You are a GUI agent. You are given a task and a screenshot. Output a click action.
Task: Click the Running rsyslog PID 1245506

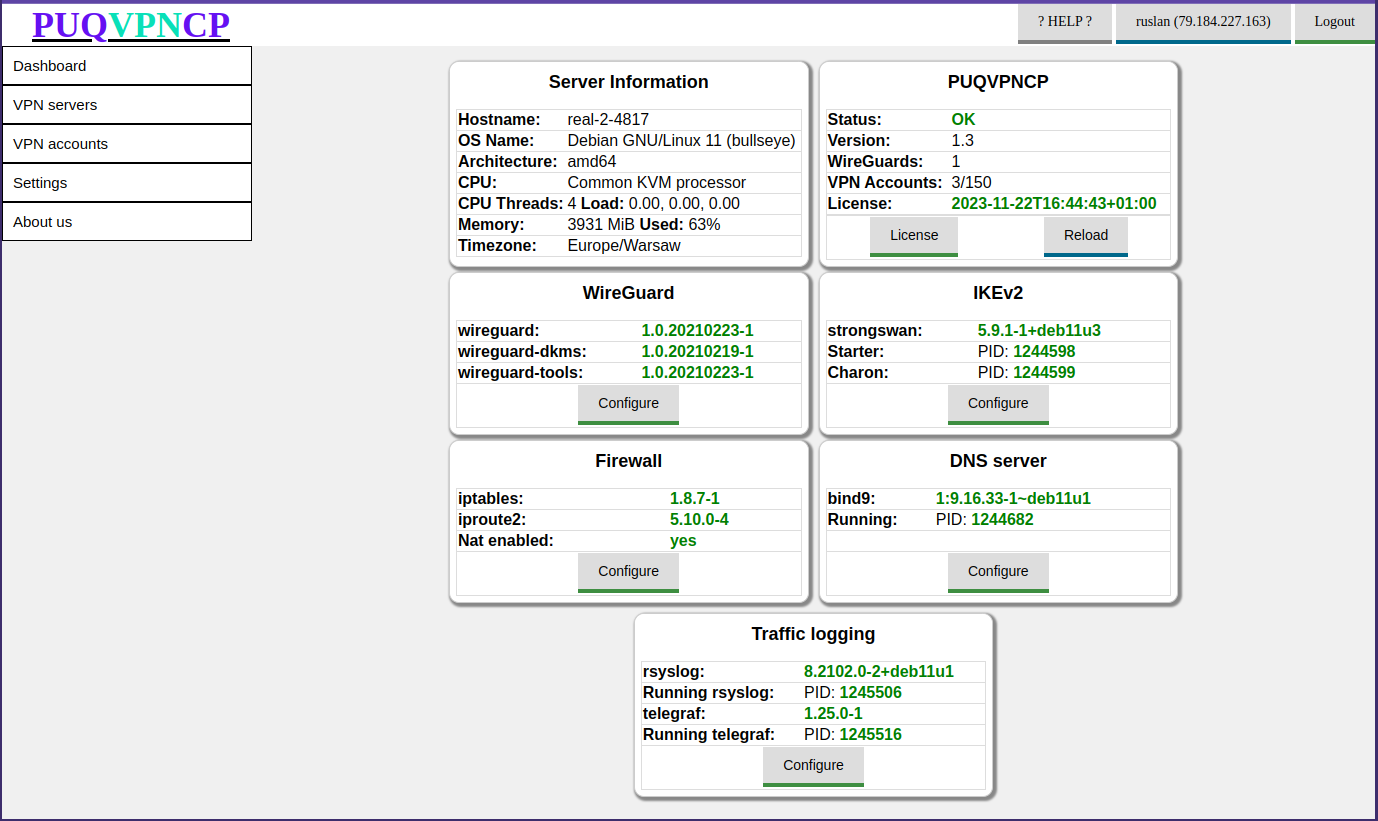click(x=870, y=693)
